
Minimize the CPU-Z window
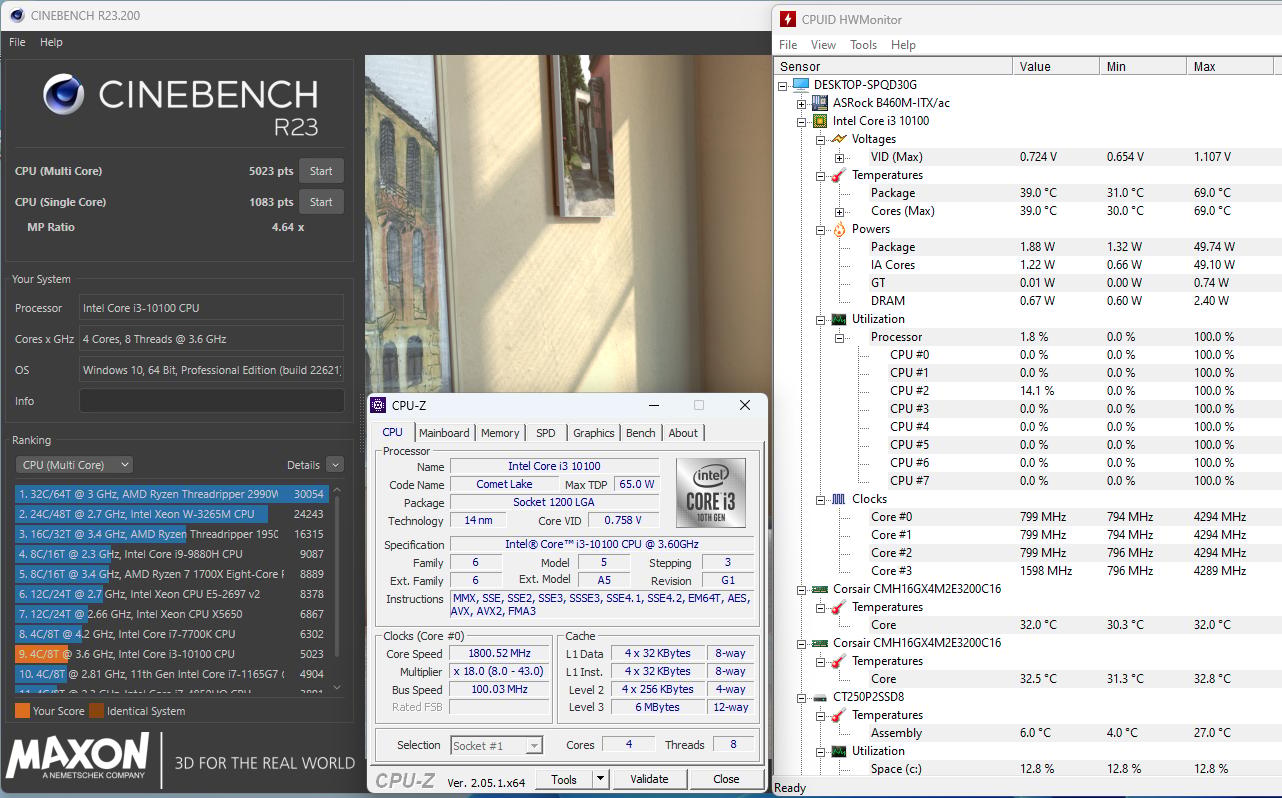653,405
